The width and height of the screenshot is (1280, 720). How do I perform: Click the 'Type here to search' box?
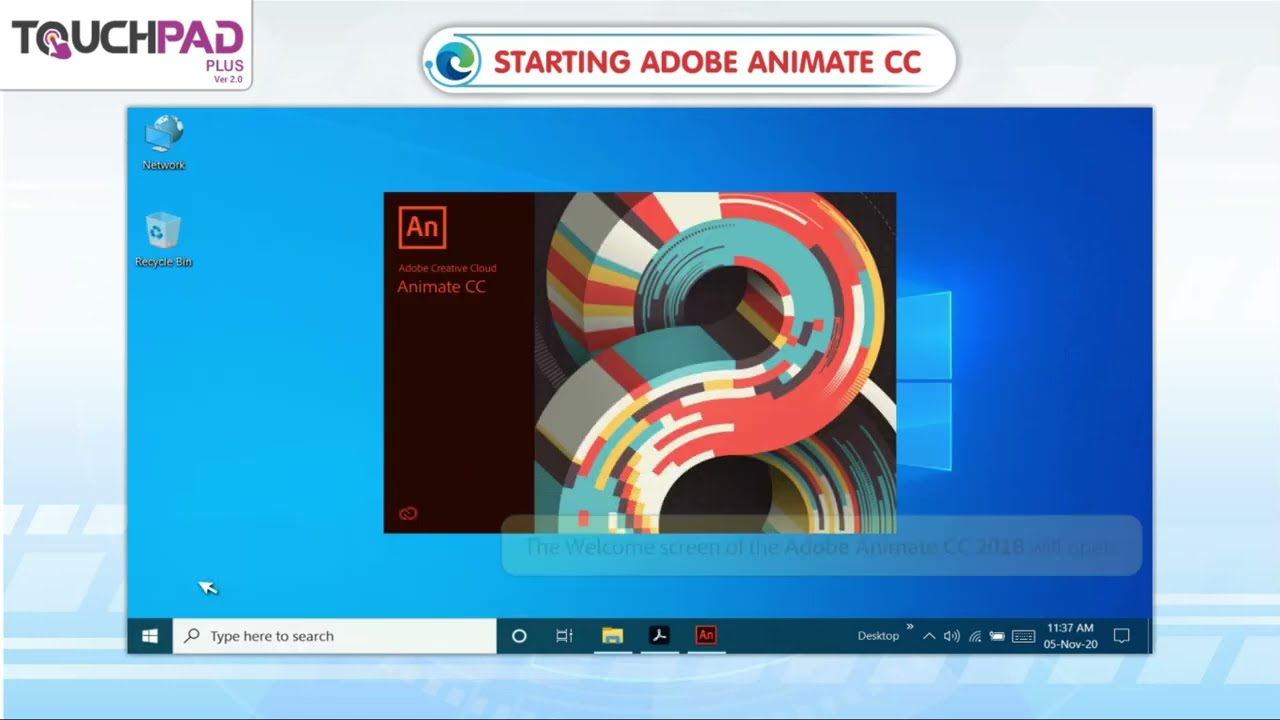[x=334, y=636]
